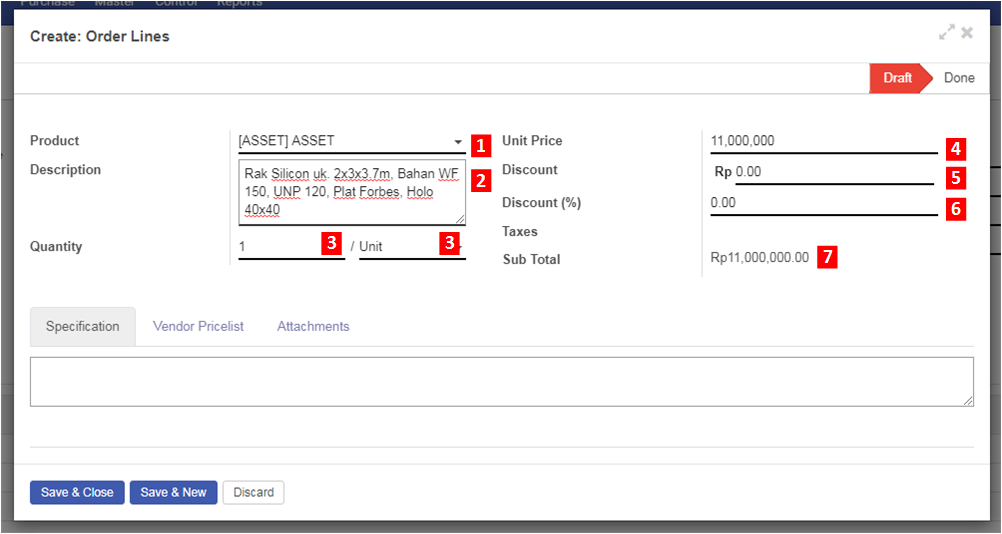Click the Quantity input field
The height and width of the screenshot is (534, 1002).
[278, 246]
